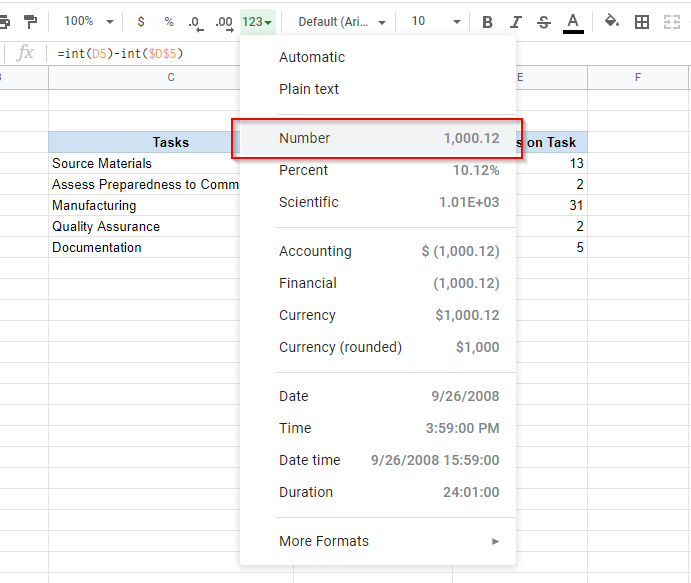Click the text color underlined A

pyautogui.click(x=573, y=21)
